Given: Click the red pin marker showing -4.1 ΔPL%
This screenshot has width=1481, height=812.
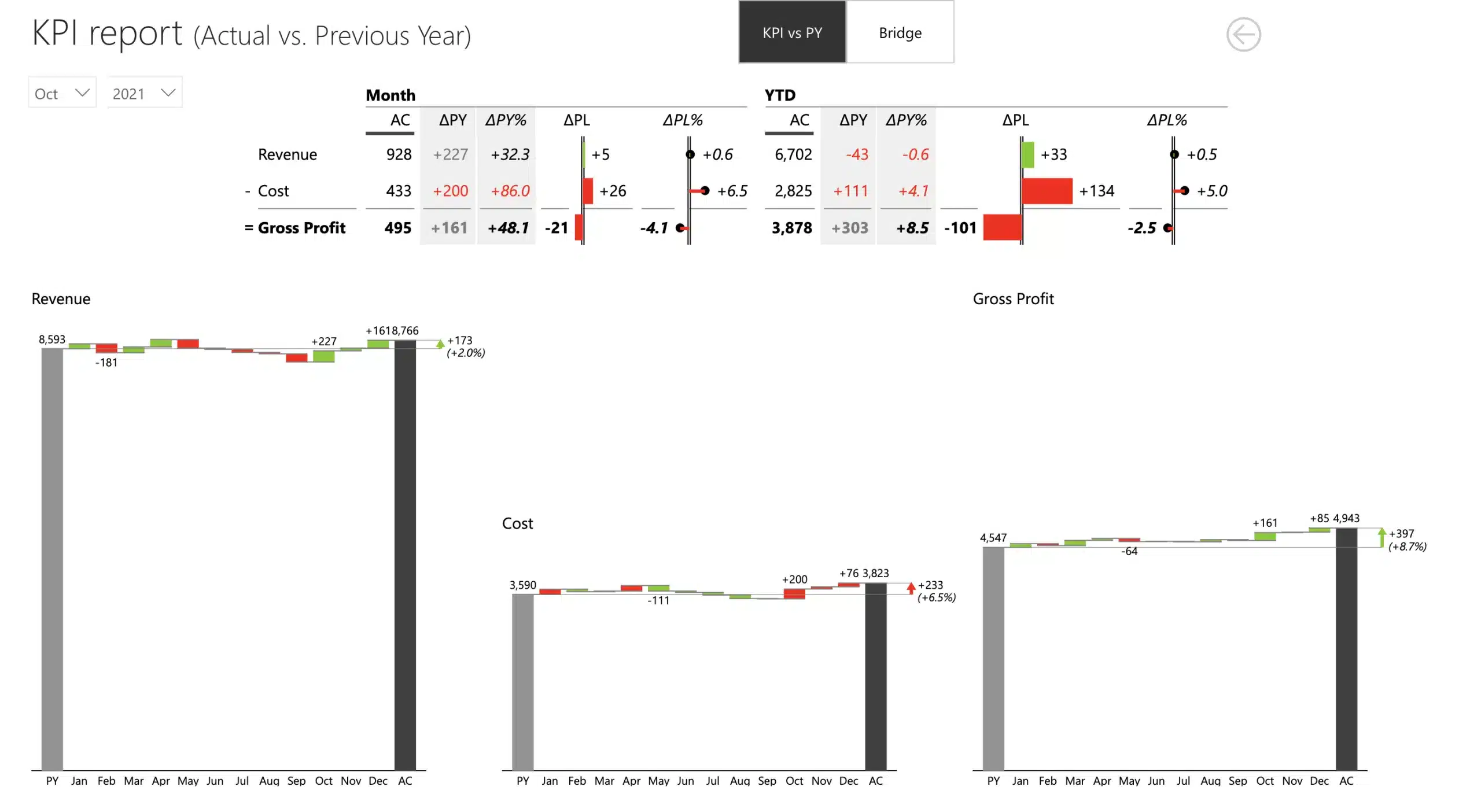Looking at the screenshot, I should [x=680, y=228].
